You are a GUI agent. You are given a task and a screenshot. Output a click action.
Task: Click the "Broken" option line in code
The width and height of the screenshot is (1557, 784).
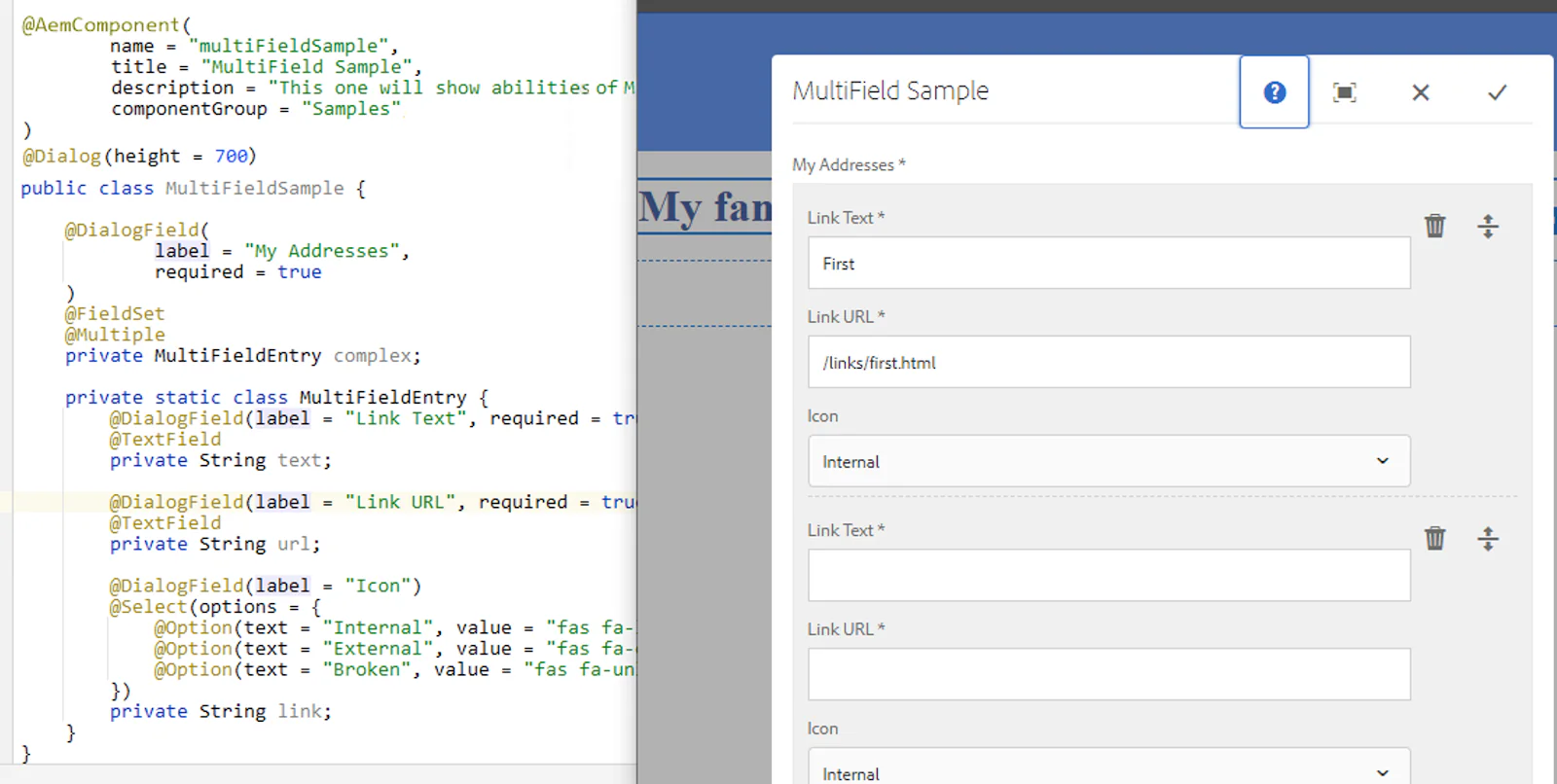pyautogui.click(x=394, y=669)
